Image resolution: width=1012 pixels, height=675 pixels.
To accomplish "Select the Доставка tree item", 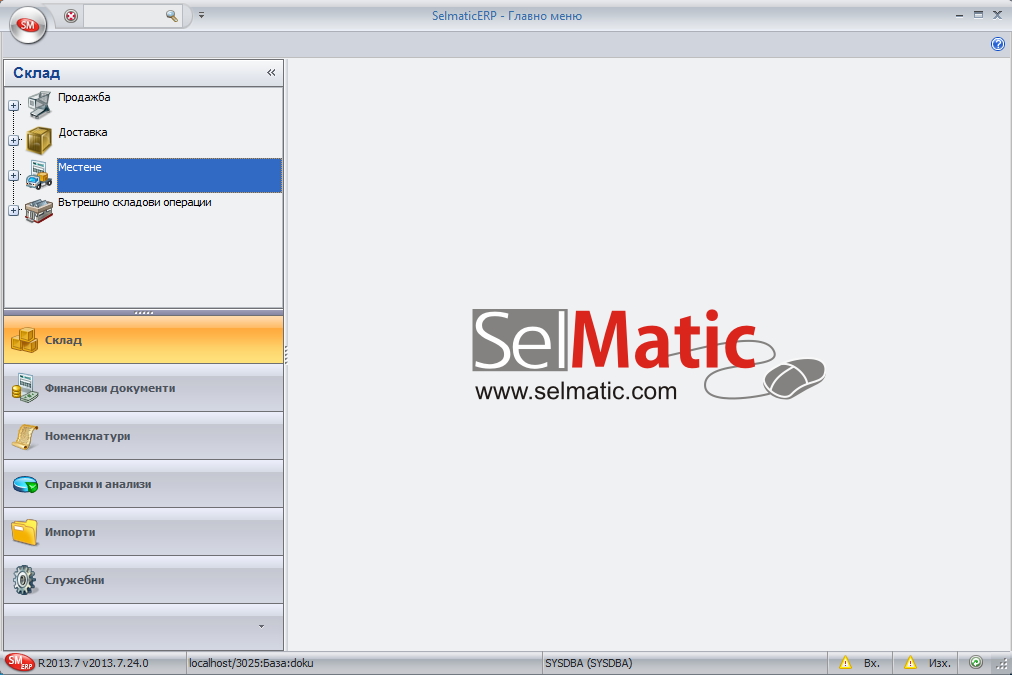I will [x=83, y=132].
